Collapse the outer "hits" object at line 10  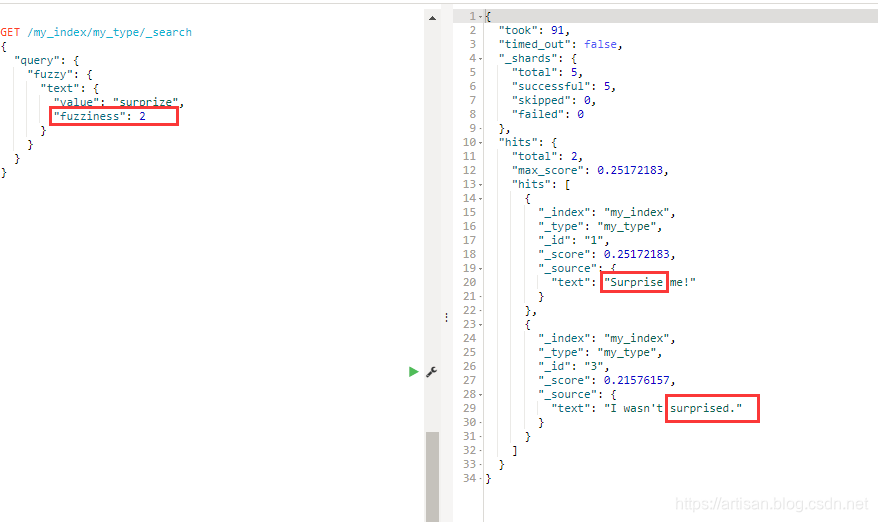(480, 143)
